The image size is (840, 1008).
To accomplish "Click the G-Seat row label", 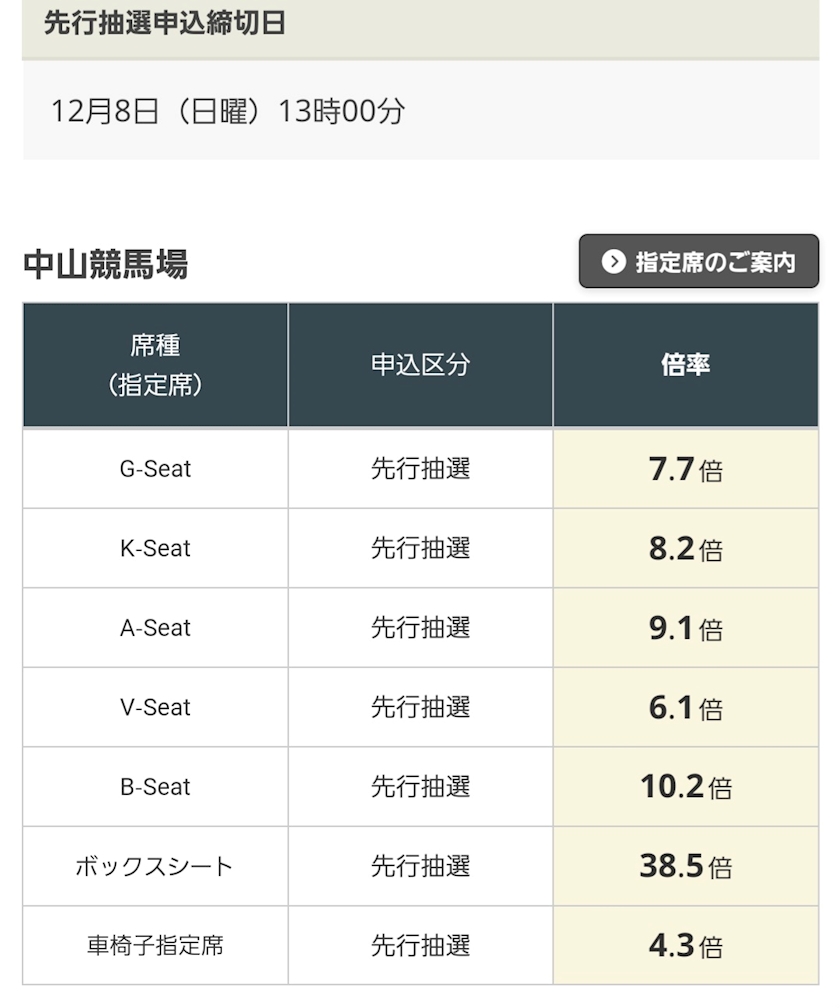I will pos(155,469).
